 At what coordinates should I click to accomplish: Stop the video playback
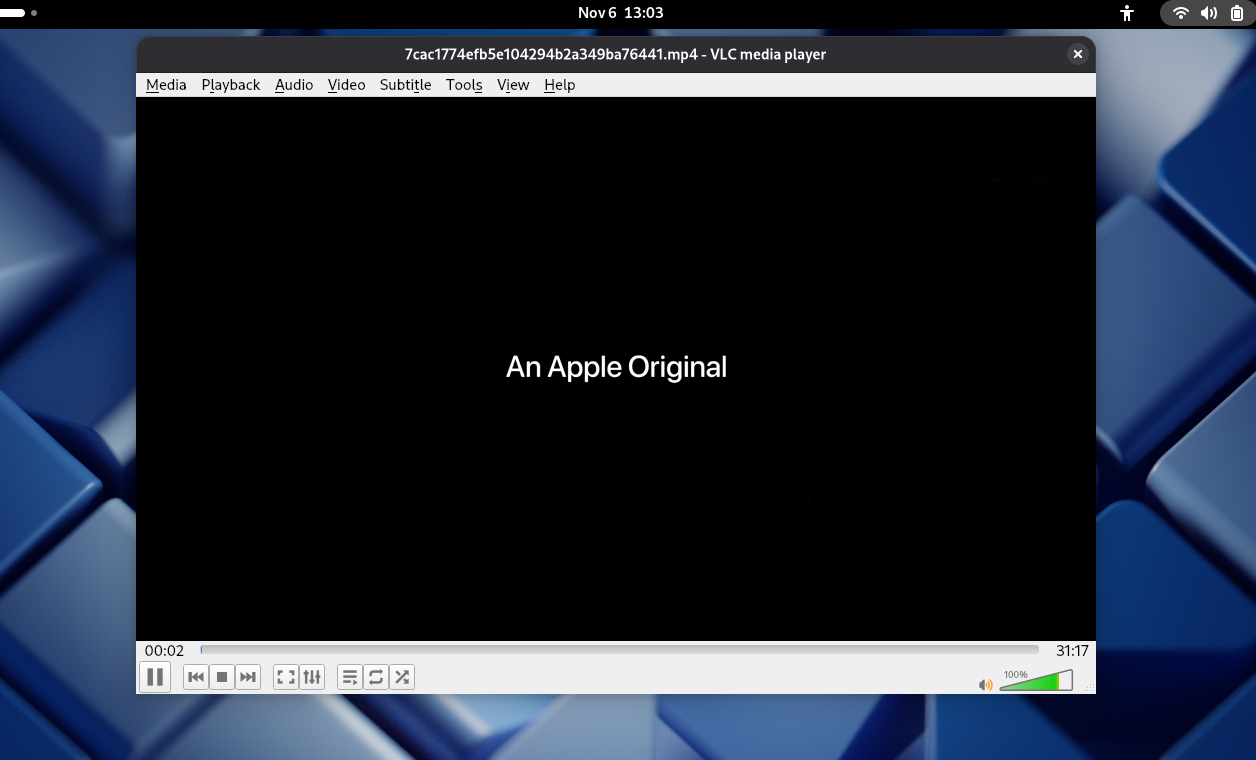222,677
